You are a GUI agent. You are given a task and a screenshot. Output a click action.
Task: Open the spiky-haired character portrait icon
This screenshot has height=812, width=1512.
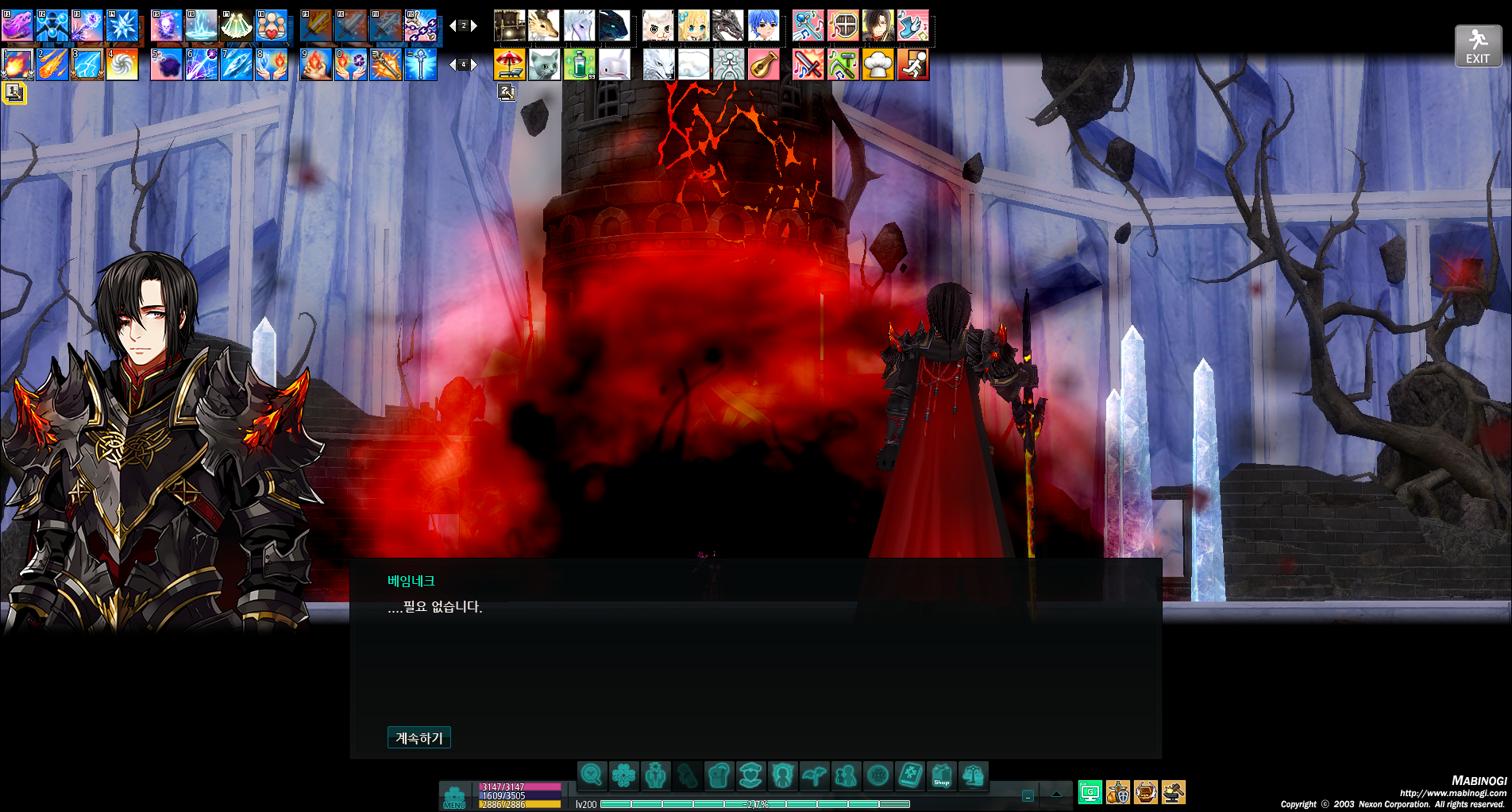tap(782, 775)
